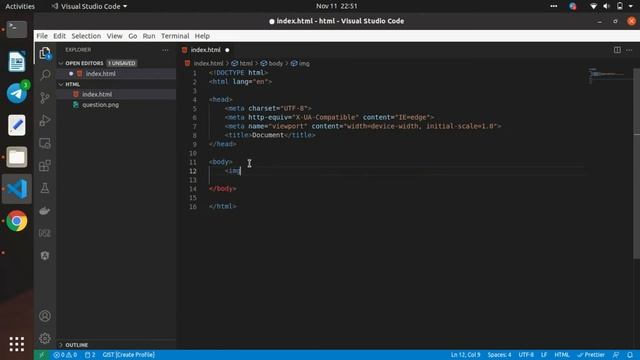Open the clock Nov 11 22:51 calendar
The height and width of the screenshot is (360, 640).
coord(337,6)
